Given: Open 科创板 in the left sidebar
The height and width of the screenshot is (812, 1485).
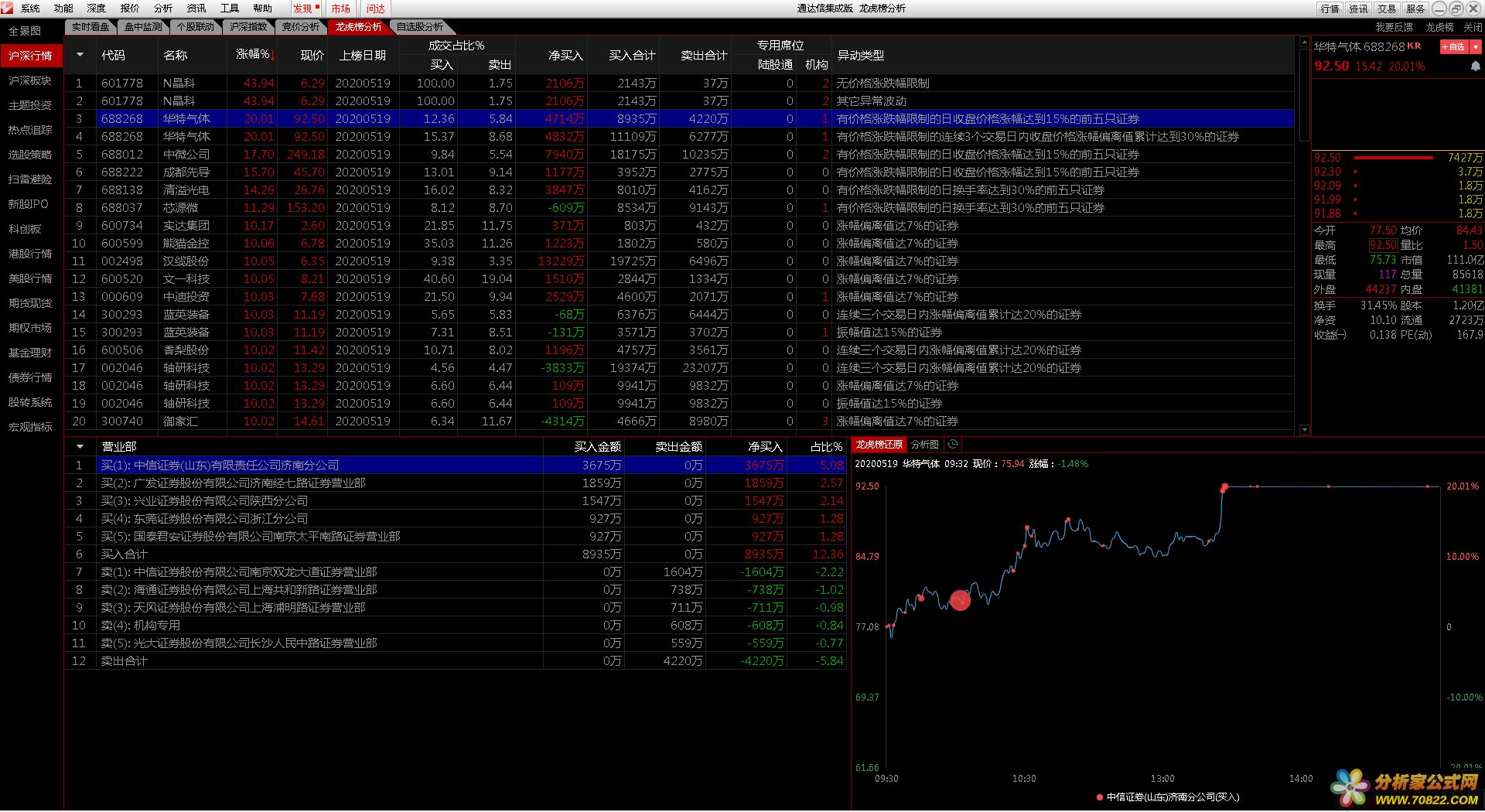Looking at the screenshot, I should tap(25, 229).
